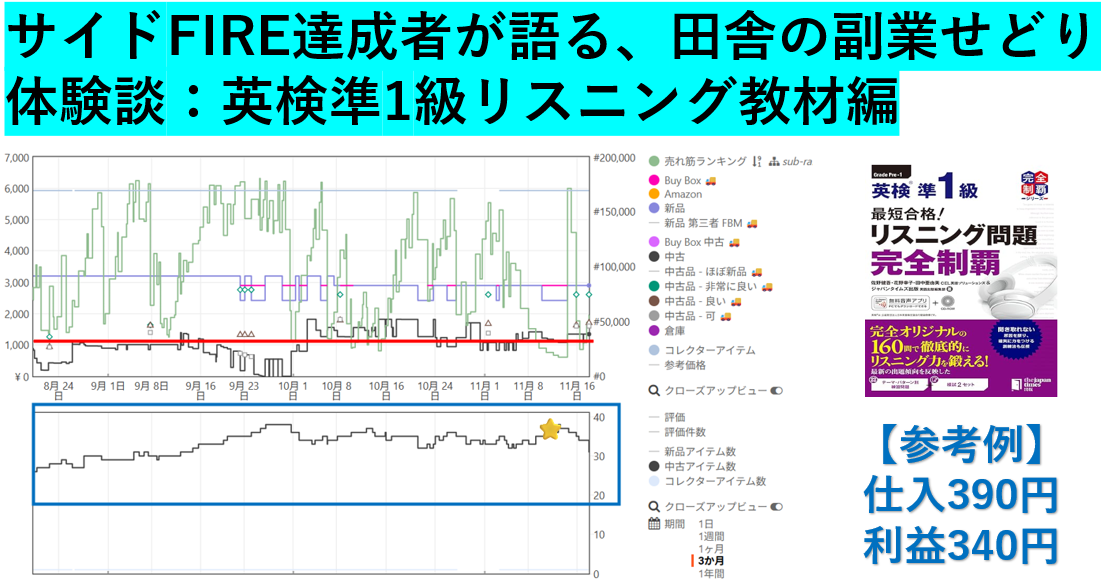Screen dimensions: 1112x583
Task: Click the calendar icon next to 期間
Action: pos(654,523)
